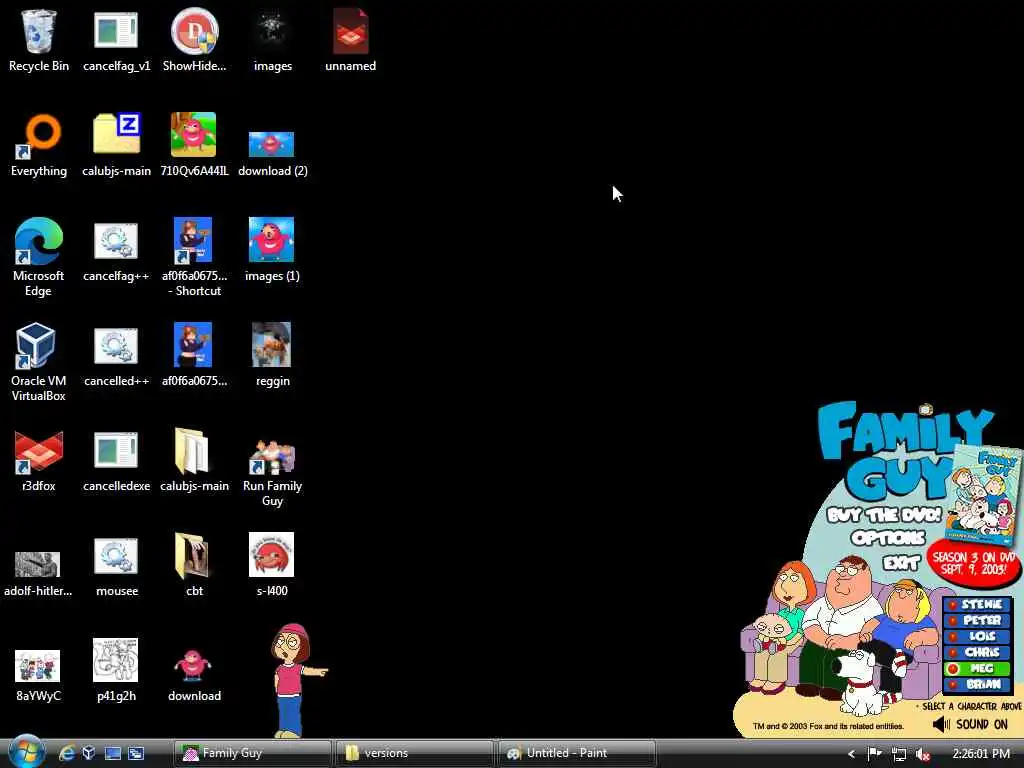Click the muted volume tray icon
The height and width of the screenshot is (768, 1024).
pyautogui.click(x=923, y=754)
